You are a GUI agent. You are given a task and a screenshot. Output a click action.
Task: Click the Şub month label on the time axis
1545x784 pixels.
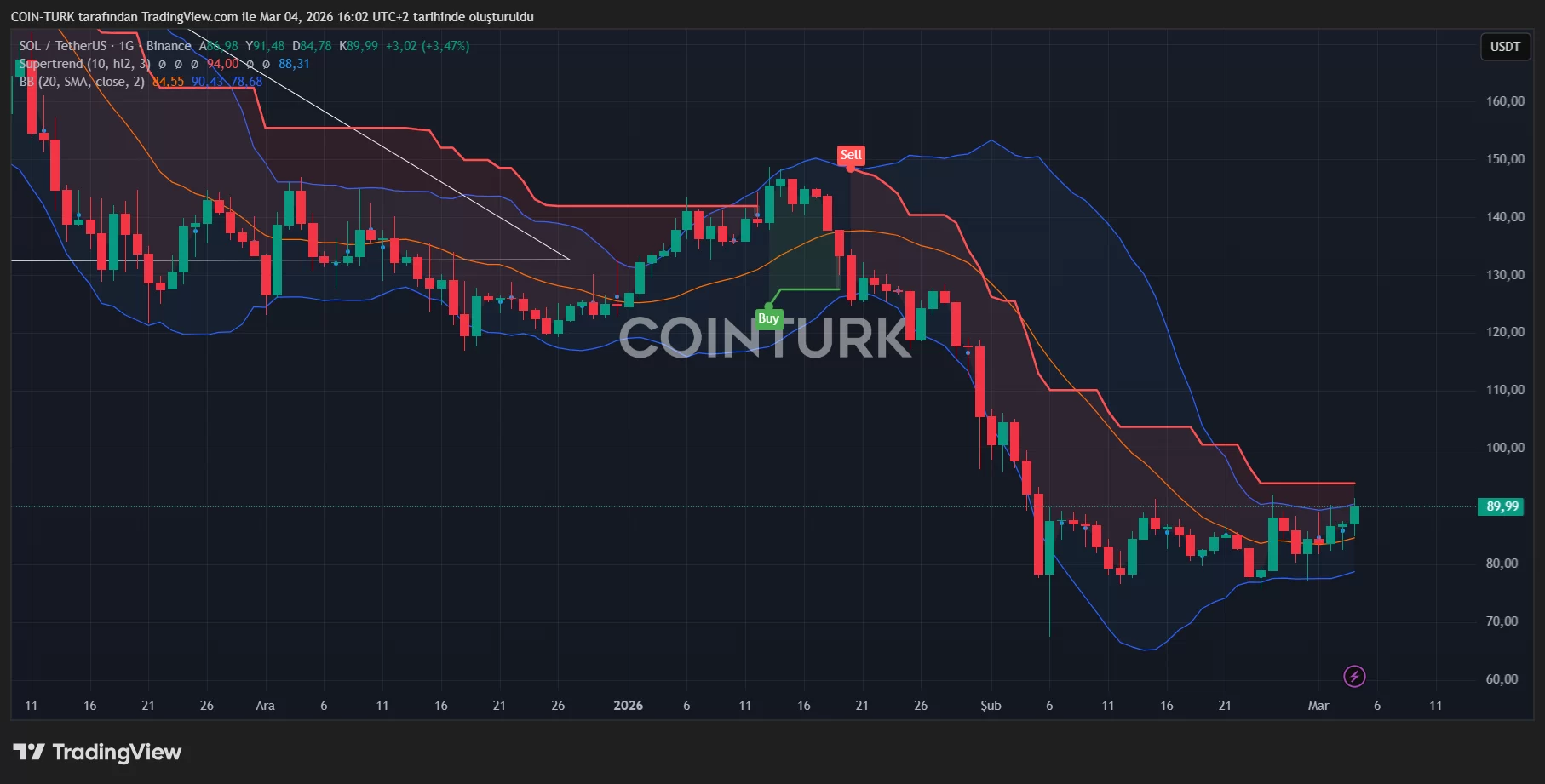click(x=991, y=705)
